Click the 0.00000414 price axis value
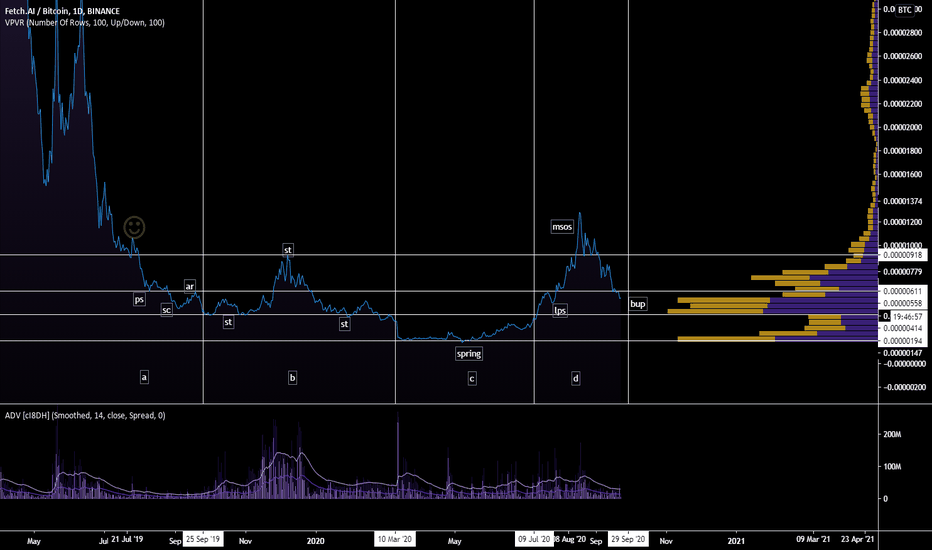932x550 pixels. 902,328
